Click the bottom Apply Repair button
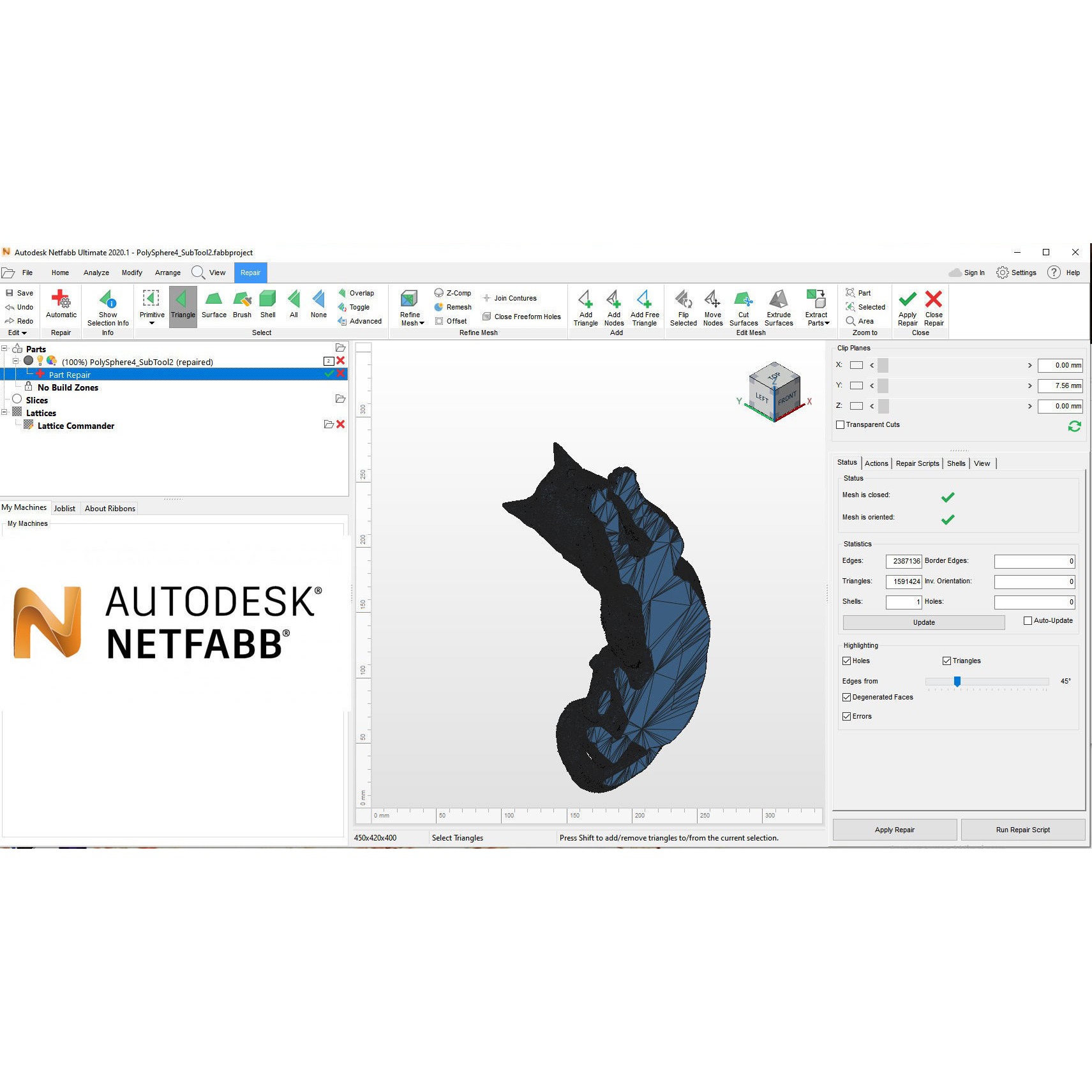 (894, 830)
